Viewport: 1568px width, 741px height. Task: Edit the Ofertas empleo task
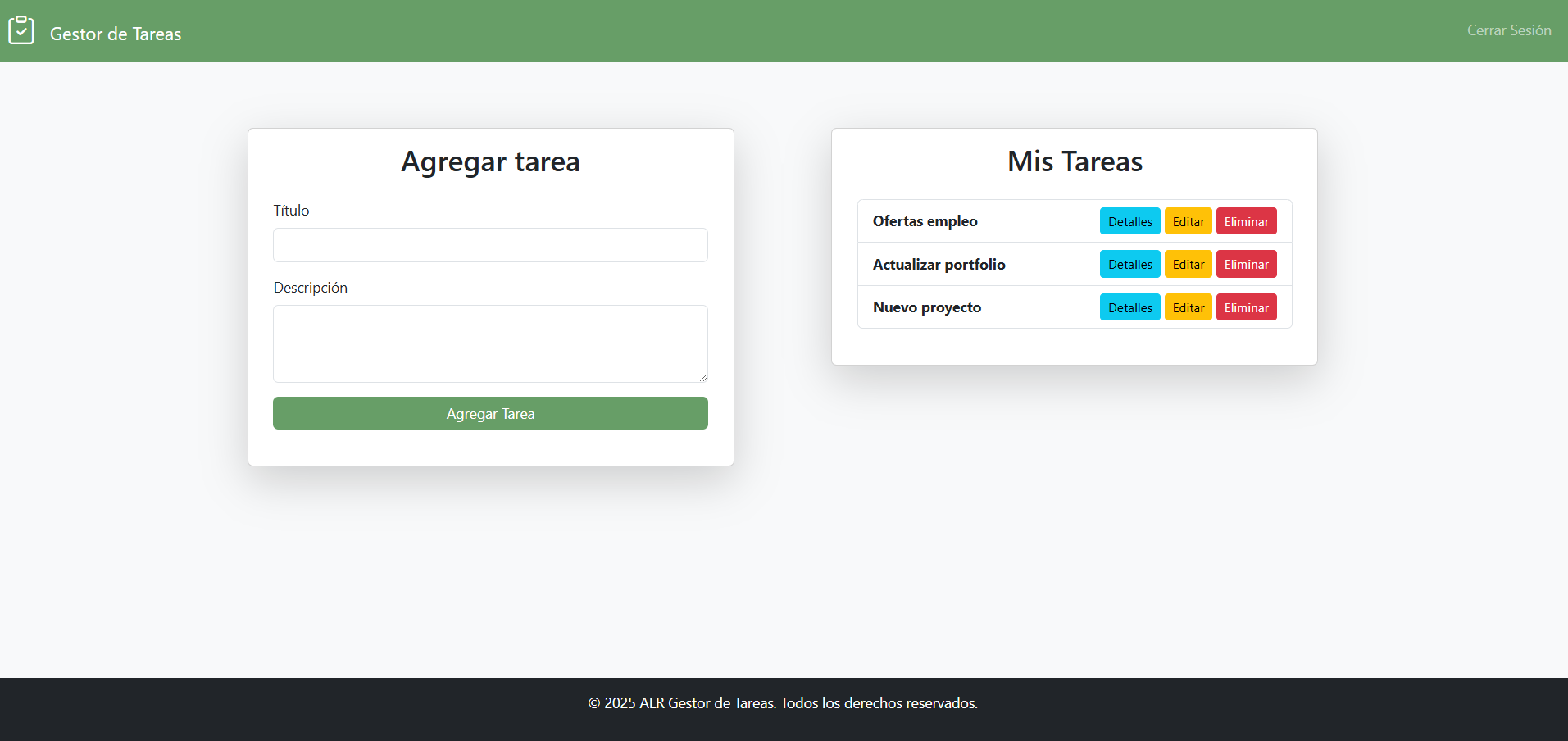tap(1188, 221)
